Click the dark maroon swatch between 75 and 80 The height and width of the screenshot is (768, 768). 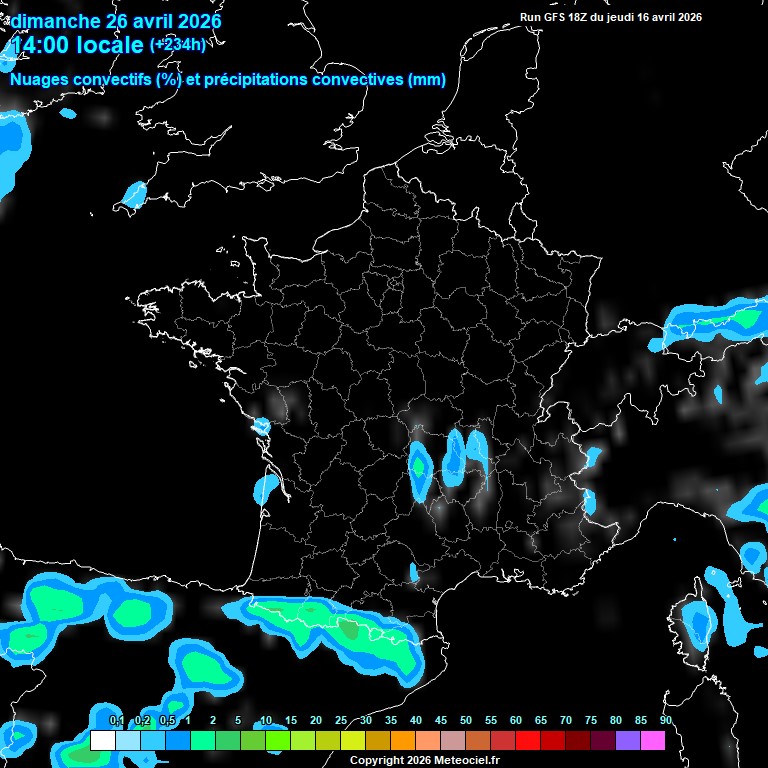(x=603, y=741)
